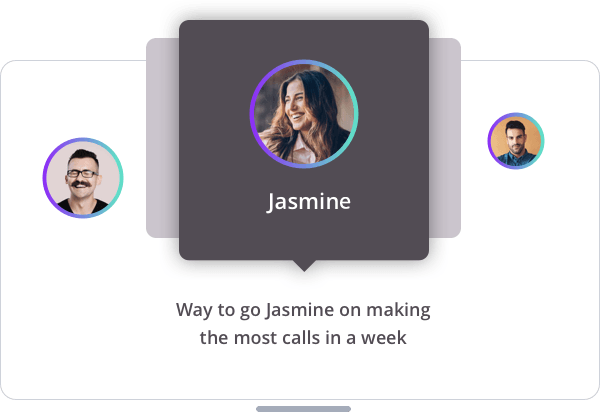Open Jasmine's profile photo
600x412 pixels.
pos(304,114)
